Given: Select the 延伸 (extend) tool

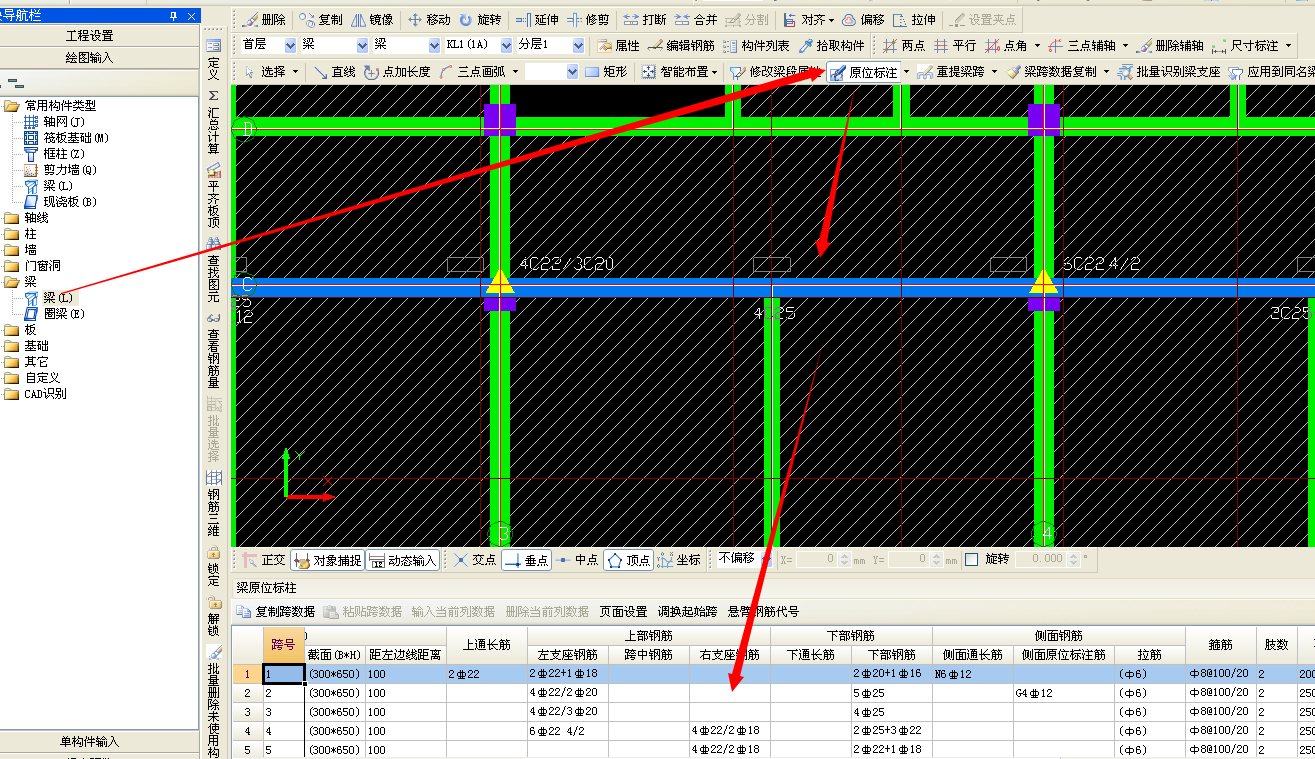Looking at the screenshot, I should [537, 20].
